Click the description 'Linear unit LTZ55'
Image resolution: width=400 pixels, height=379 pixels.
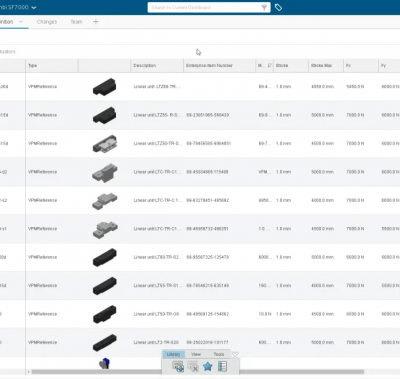[x=157, y=115]
